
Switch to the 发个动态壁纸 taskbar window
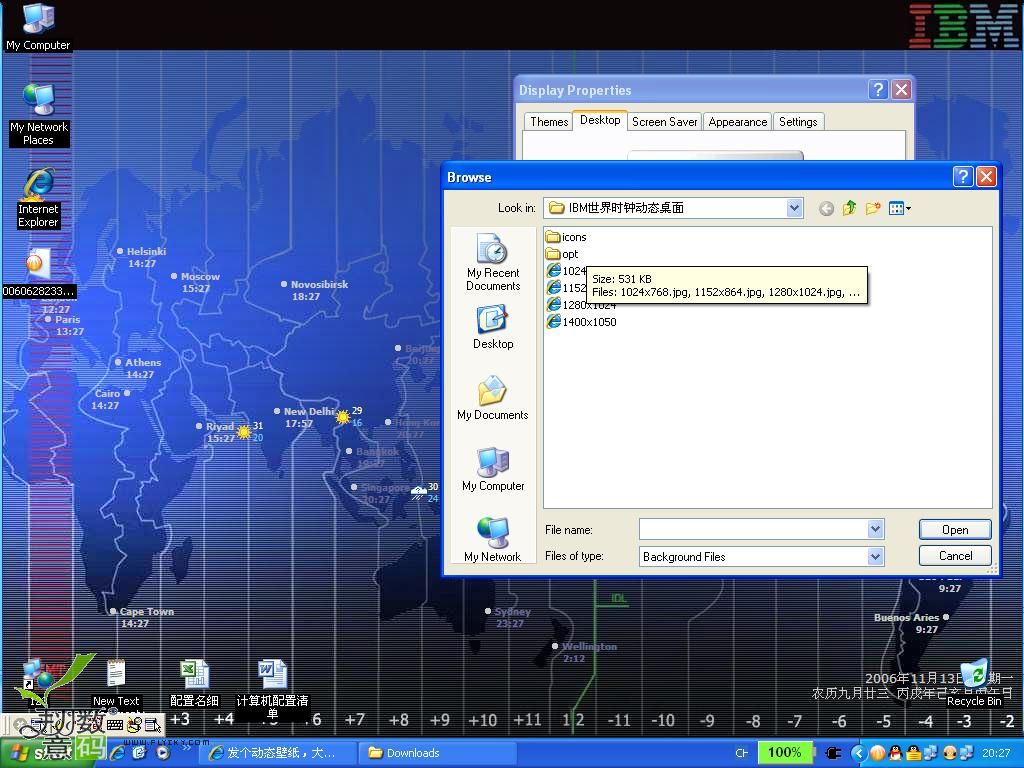278,753
